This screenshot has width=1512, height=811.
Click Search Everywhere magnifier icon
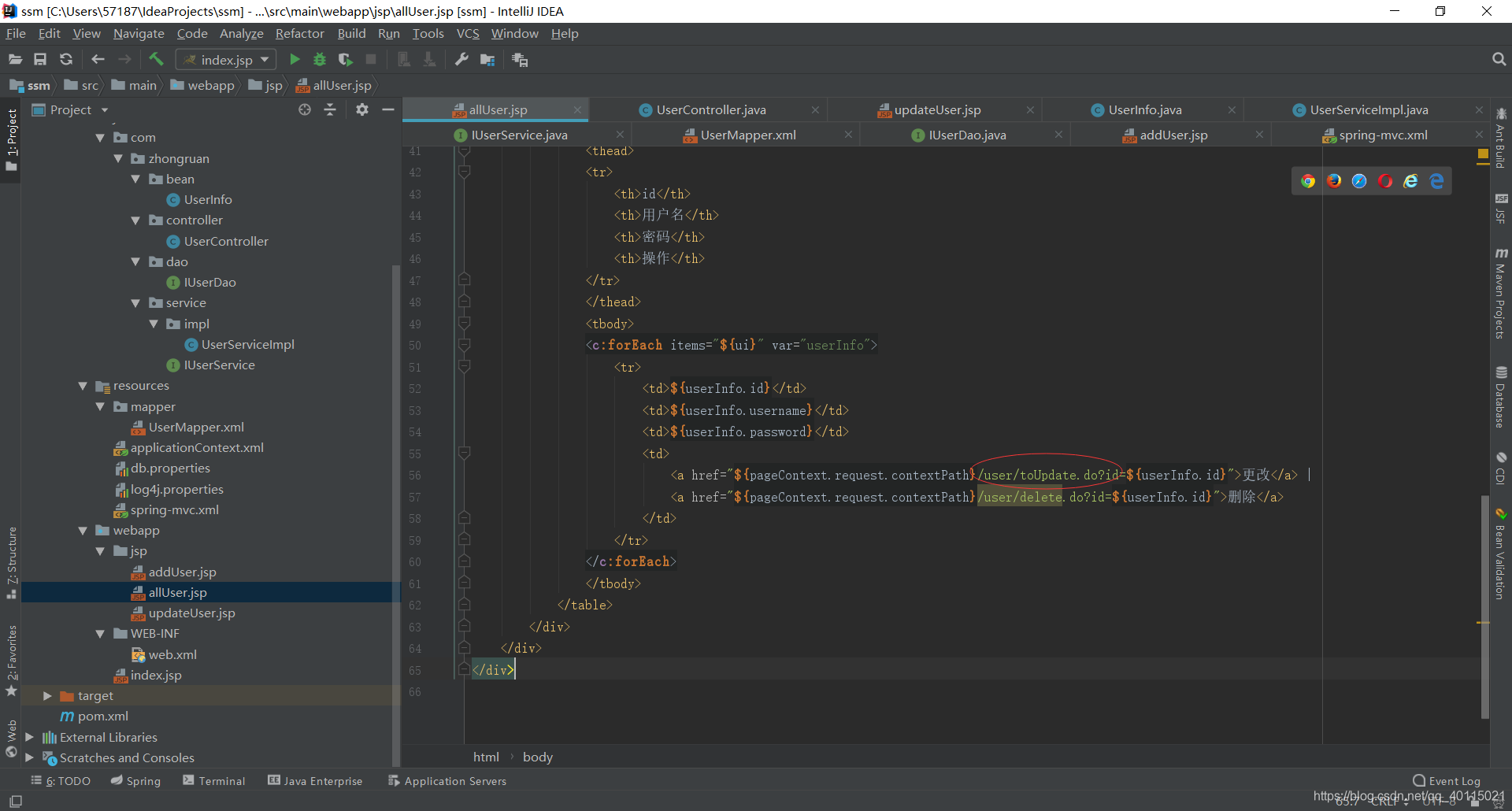[x=1499, y=60]
